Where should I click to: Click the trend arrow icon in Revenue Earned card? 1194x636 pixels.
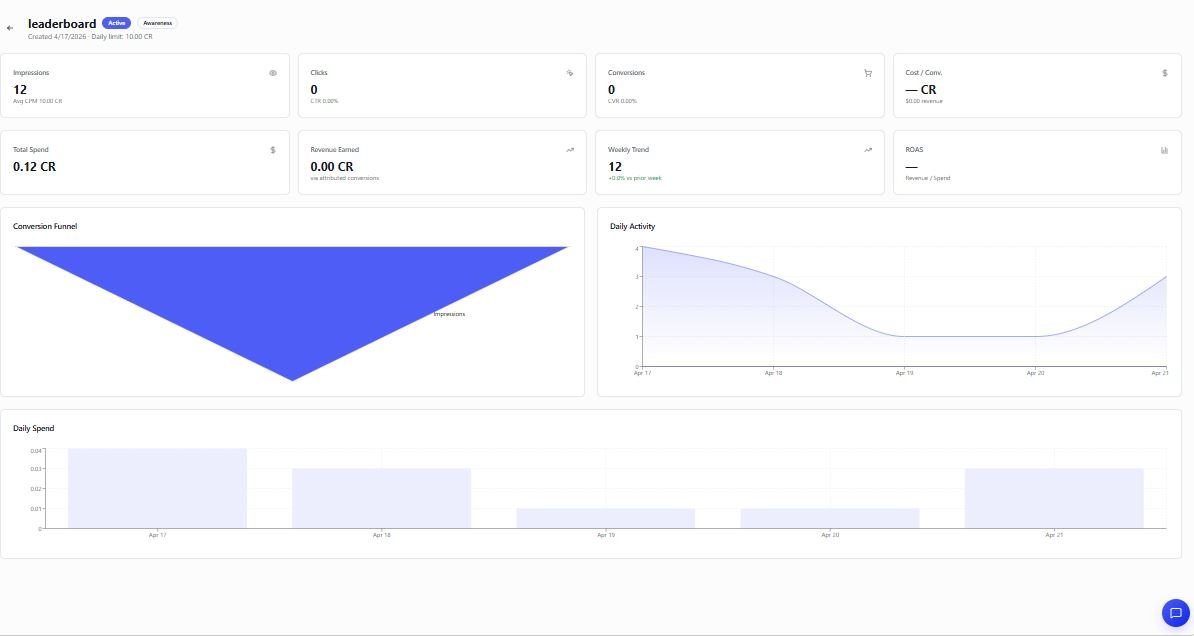(570, 150)
